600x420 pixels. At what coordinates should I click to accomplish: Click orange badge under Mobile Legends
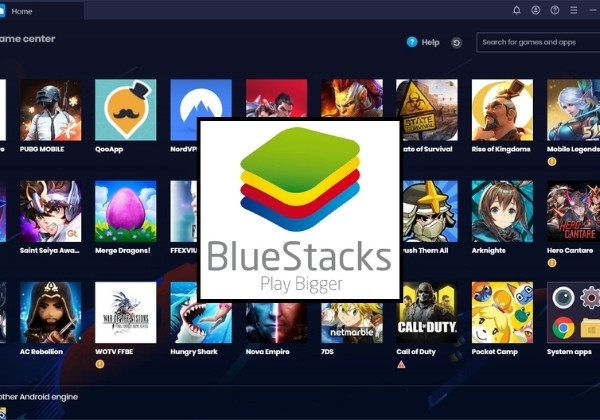click(552, 161)
